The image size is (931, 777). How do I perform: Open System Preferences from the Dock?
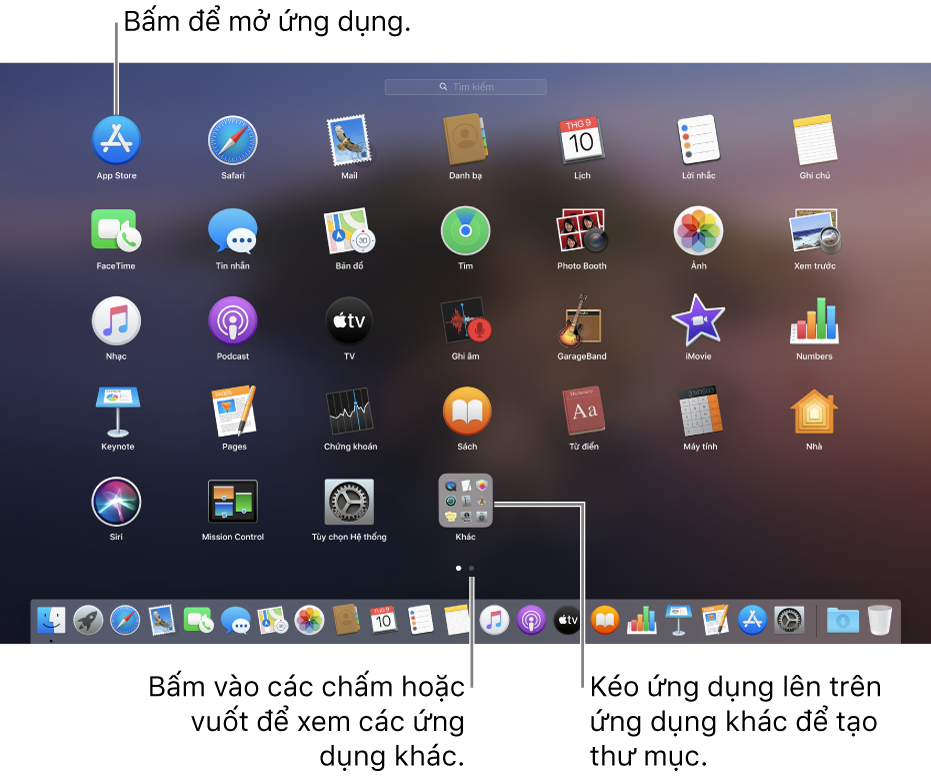coord(789,620)
